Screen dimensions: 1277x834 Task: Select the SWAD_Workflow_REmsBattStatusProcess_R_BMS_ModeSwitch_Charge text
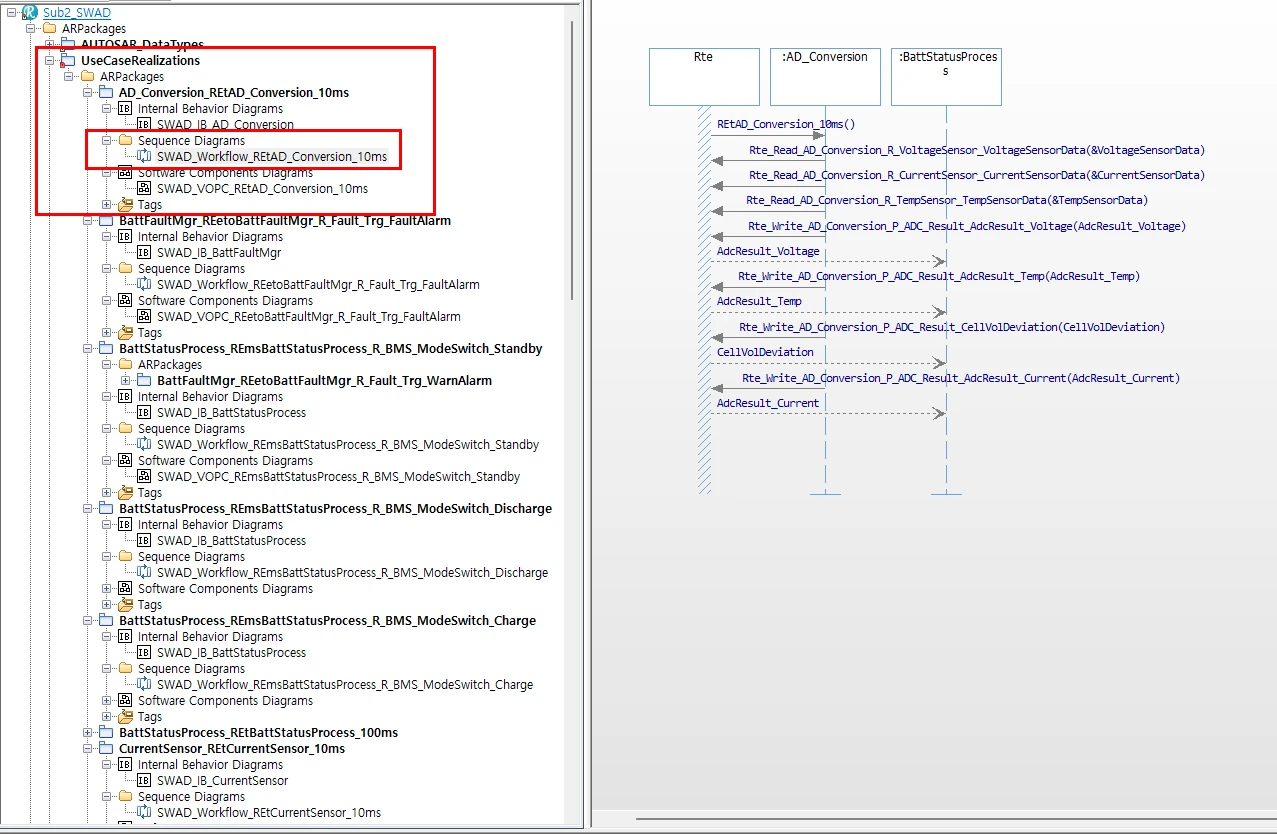345,685
